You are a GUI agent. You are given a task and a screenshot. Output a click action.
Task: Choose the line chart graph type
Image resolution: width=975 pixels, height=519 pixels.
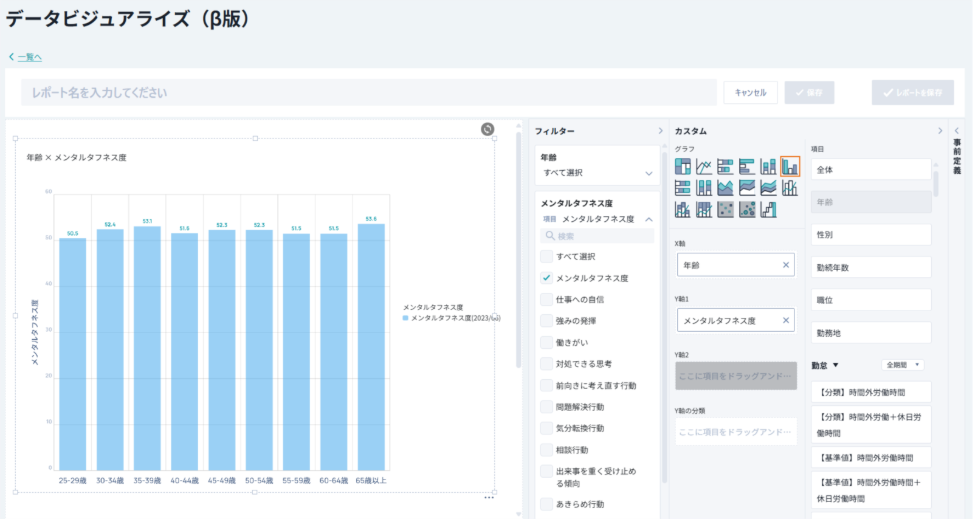point(704,167)
